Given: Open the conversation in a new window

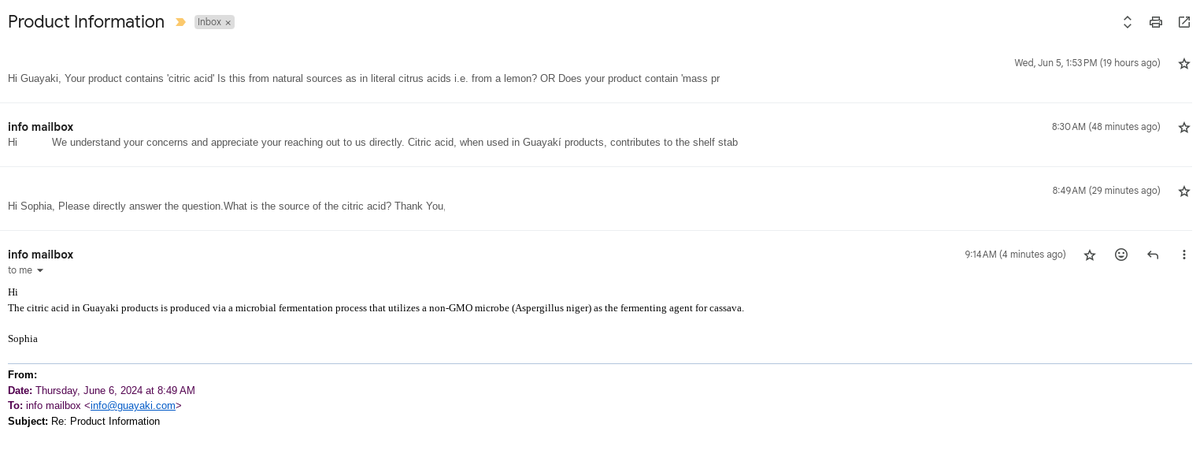Looking at the screenshot, I should pyautogui.click(x=1184, y=22).
